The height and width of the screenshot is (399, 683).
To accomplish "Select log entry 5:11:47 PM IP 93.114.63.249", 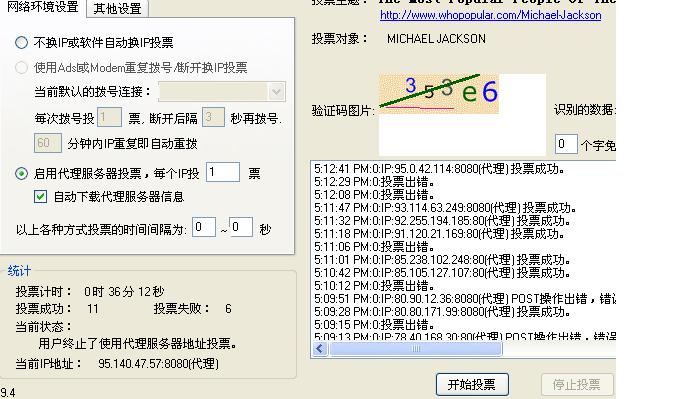I will pos(445,208).
